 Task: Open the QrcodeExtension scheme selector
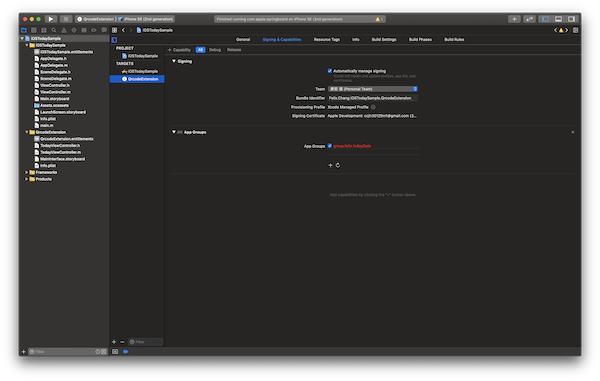[96, 19]
